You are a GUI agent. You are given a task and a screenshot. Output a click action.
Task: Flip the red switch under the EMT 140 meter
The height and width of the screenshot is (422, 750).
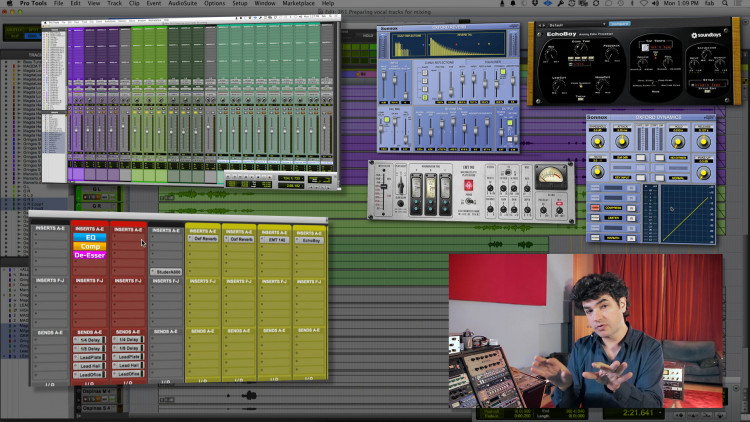tap(558, 204)
